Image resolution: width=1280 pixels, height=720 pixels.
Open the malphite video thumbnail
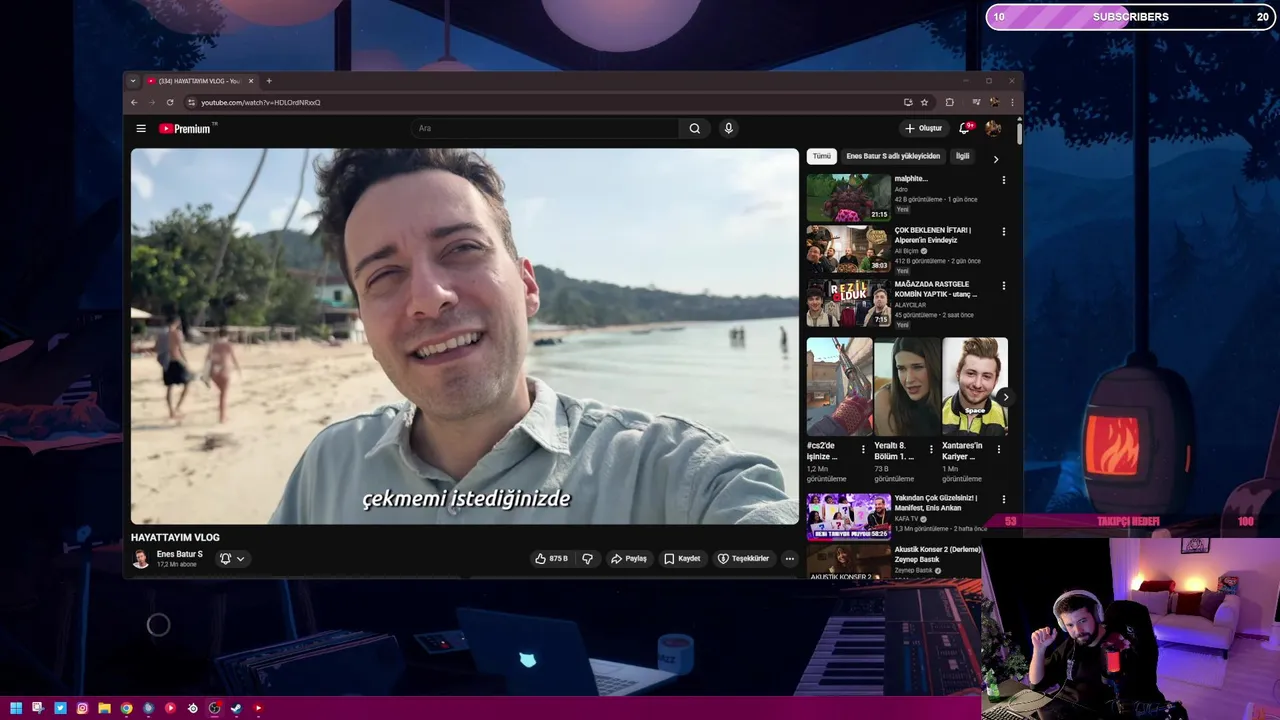(849, 198)
